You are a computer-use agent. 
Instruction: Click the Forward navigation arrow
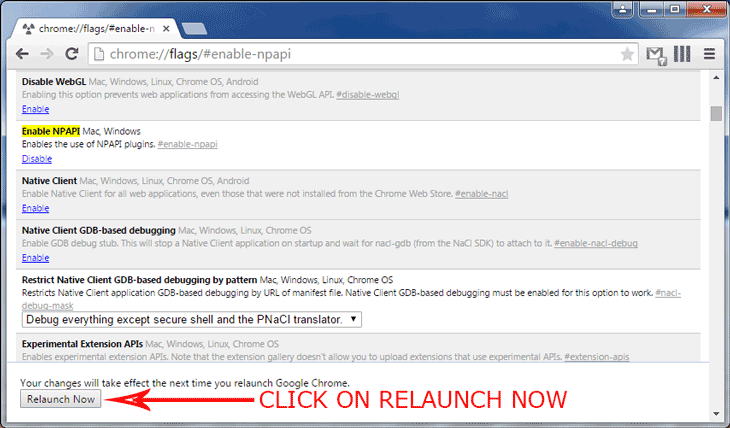coord(47,54)
